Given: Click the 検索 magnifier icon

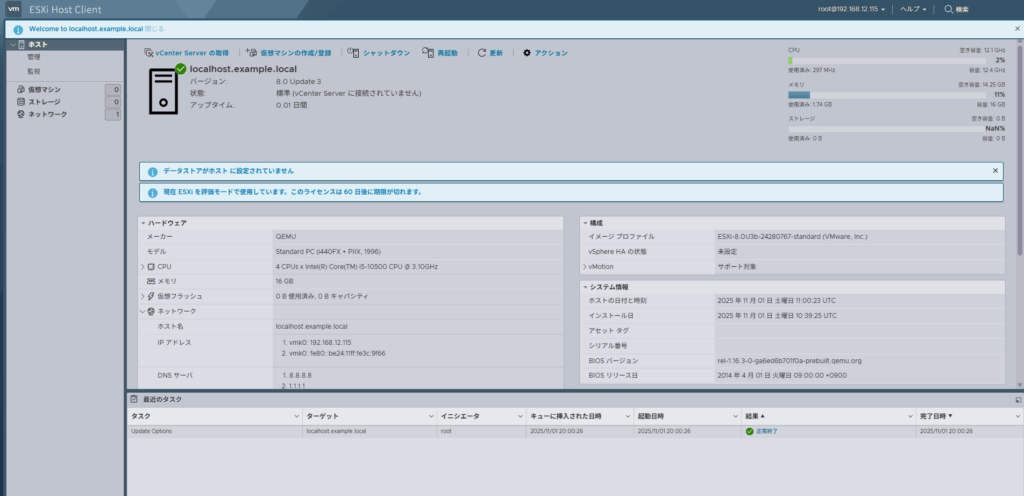Looking at the screenshot, I should point(948,9).
